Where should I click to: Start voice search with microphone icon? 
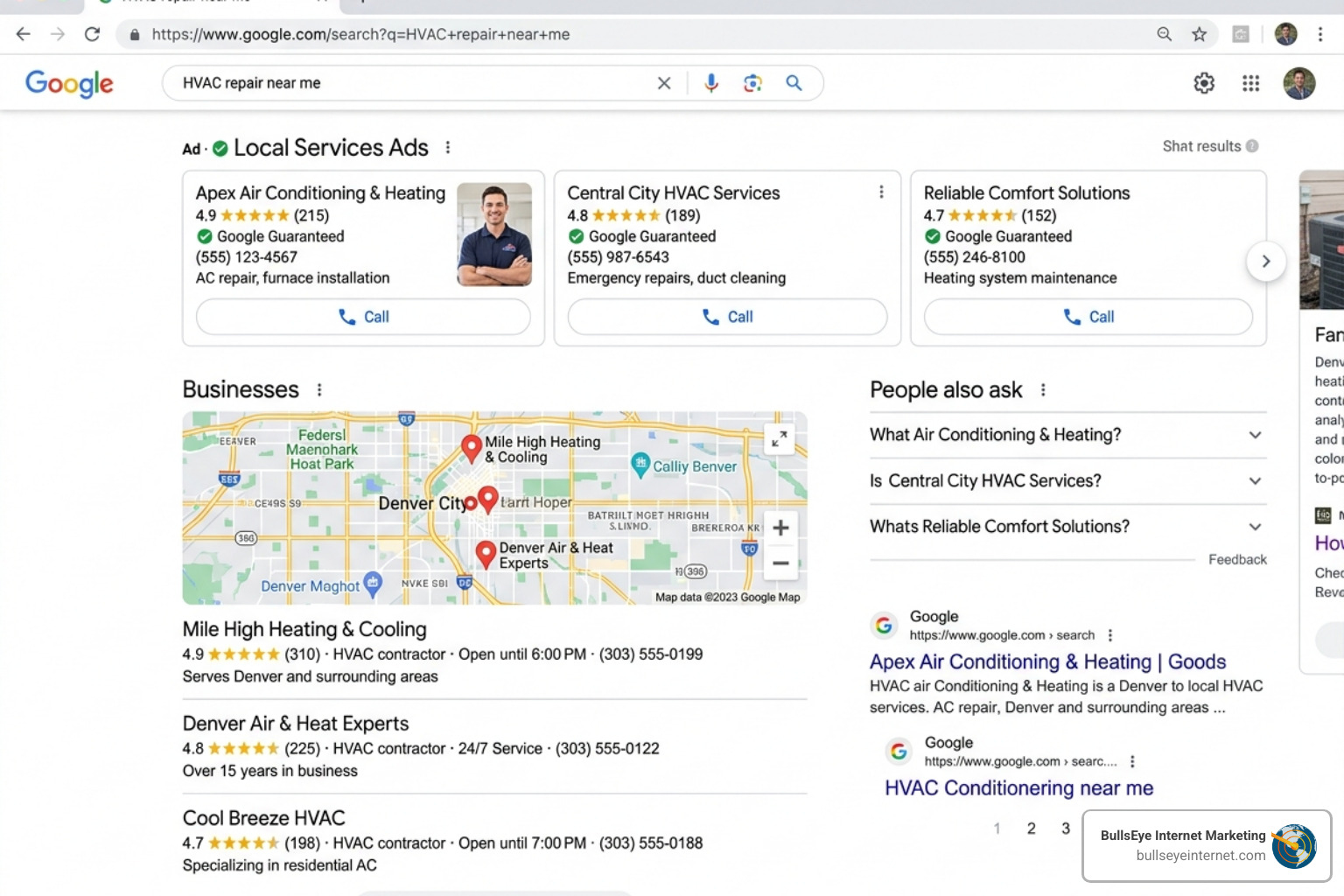711,83
